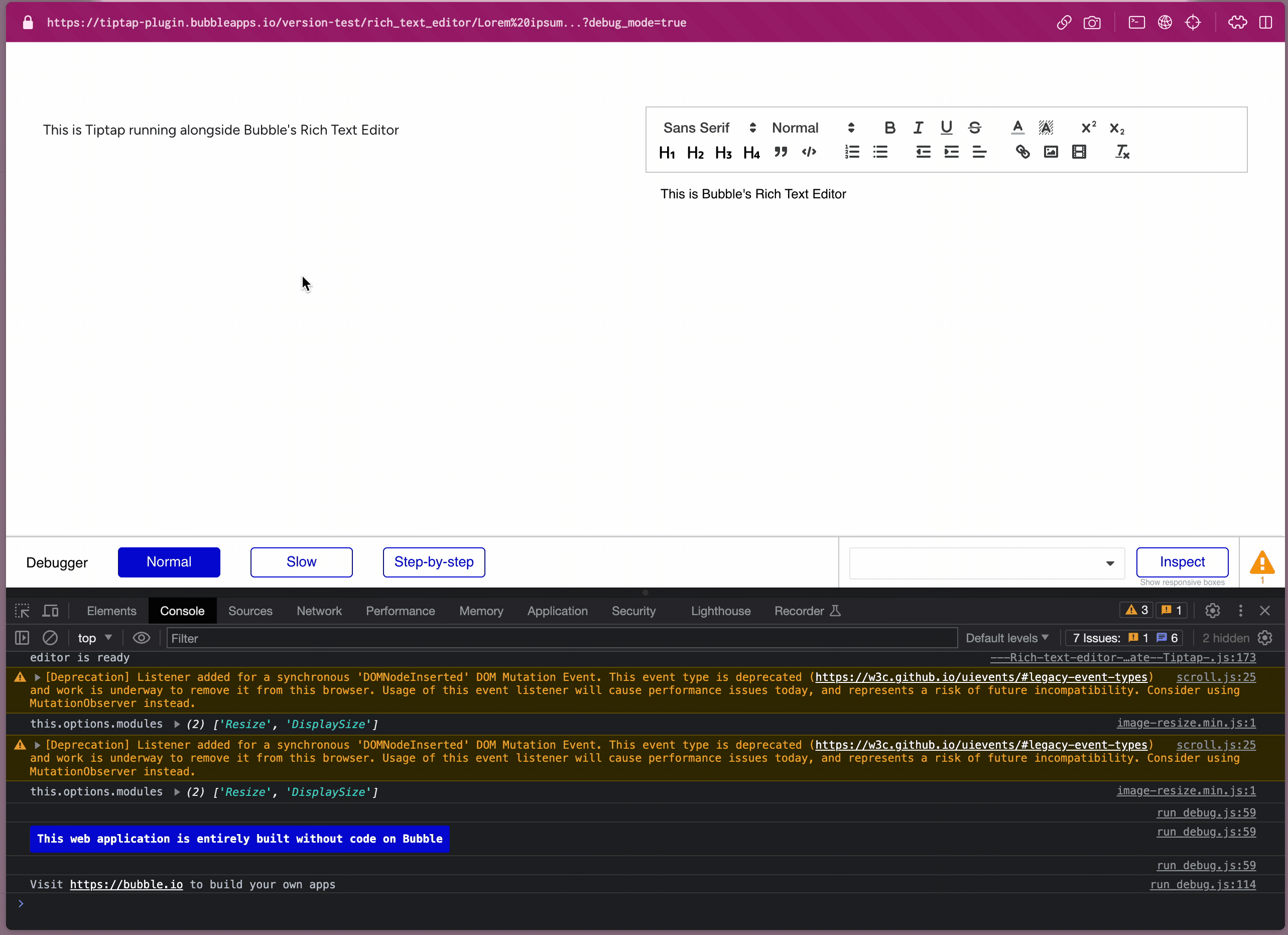Insert an ordered numbered list
Screen dimensions: 1288x935
852,152
